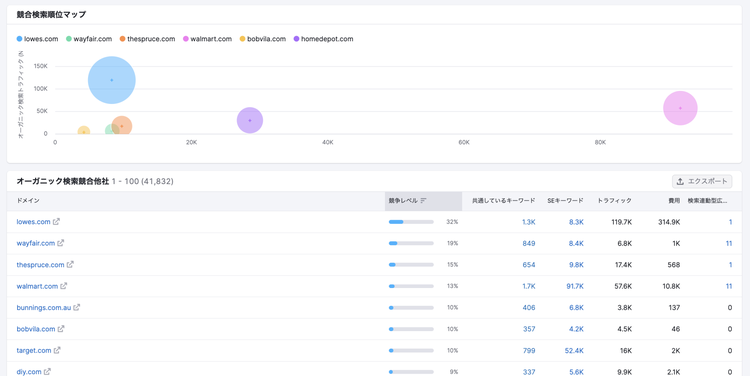Screen dimensions: 750x376
Task: Open the bunnings.com.au domain link
Action: (x=44, y=308)
